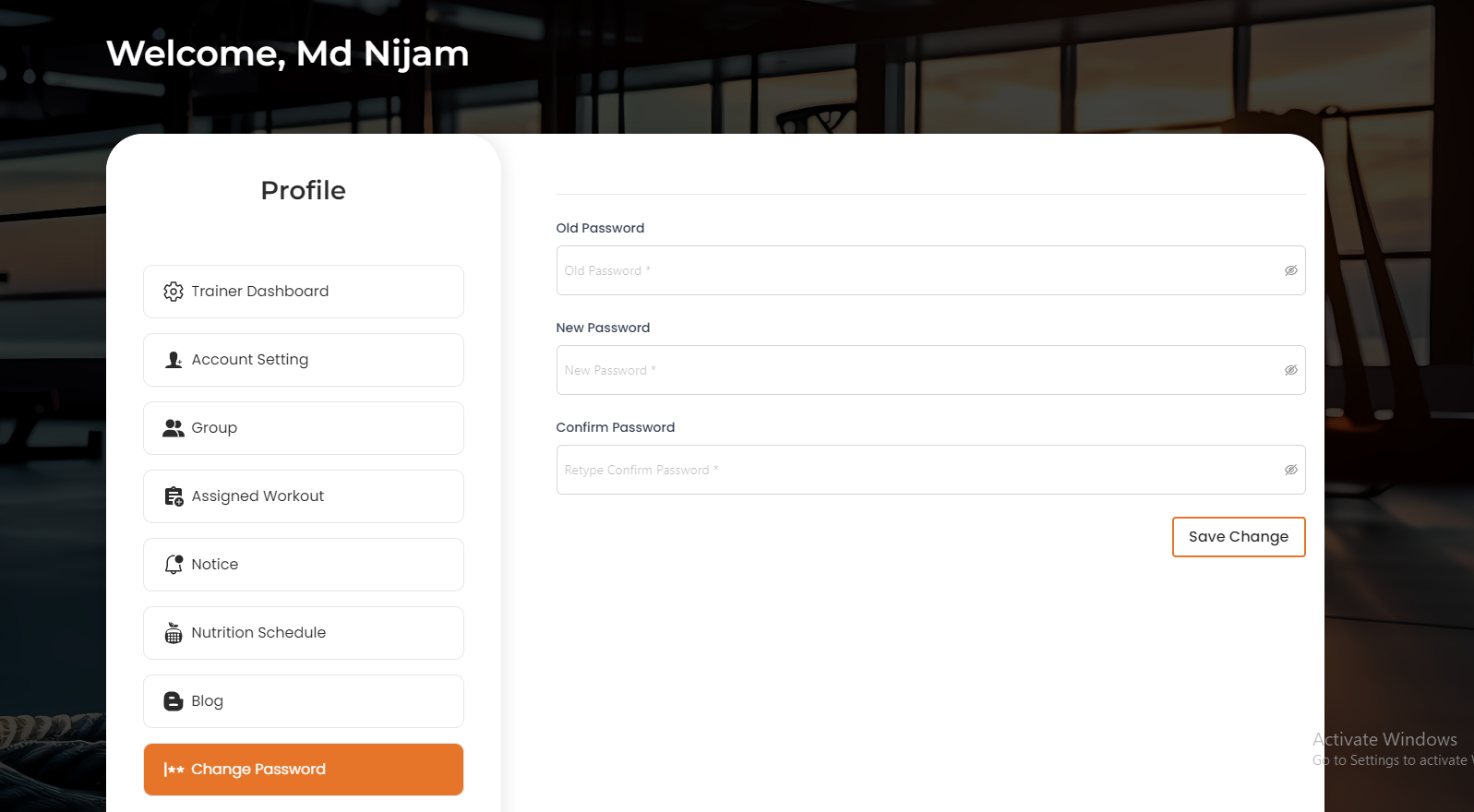Select the Change Password menu button
Screen dimensions: 1474x812
click(303, 770)
